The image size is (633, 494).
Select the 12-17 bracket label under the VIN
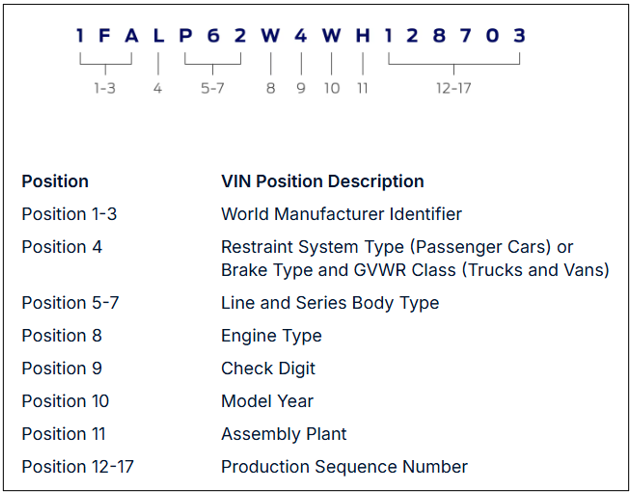453,88
